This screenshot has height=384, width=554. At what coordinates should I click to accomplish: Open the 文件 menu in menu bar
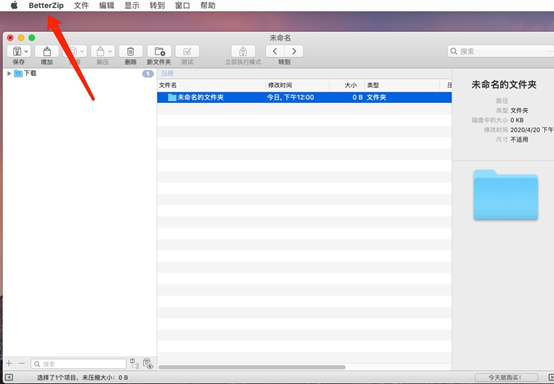pyautogui.click(x=81, y=5)
